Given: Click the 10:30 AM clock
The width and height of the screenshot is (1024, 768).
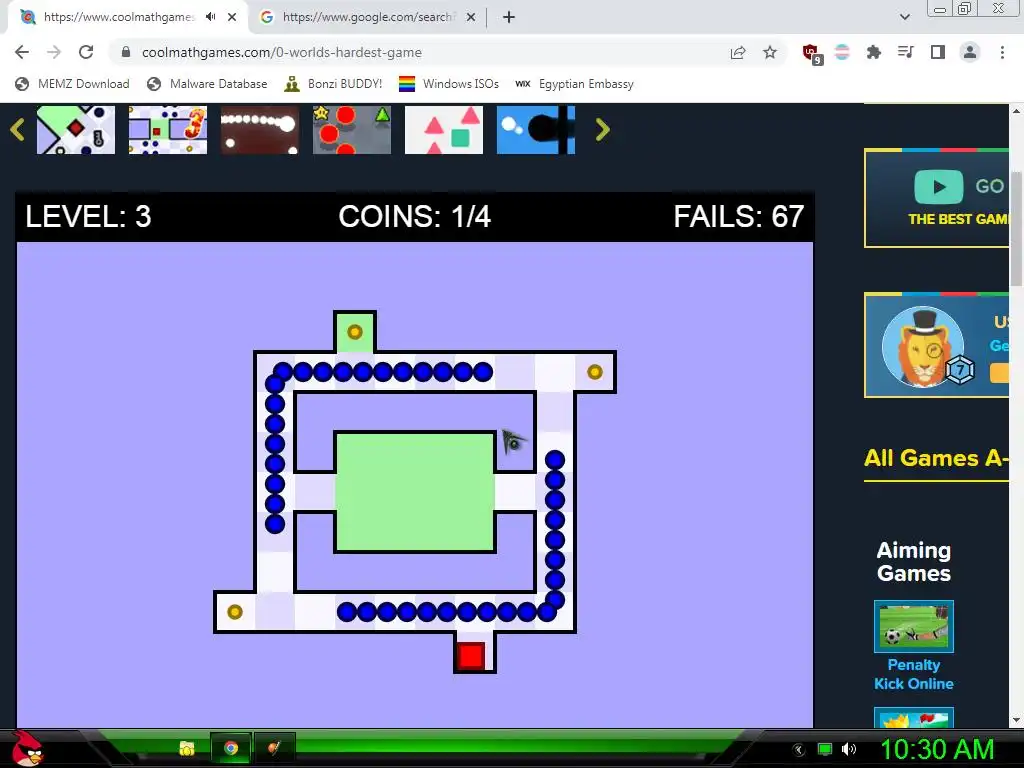Looking at the screenshot, I should coord(937,750).
